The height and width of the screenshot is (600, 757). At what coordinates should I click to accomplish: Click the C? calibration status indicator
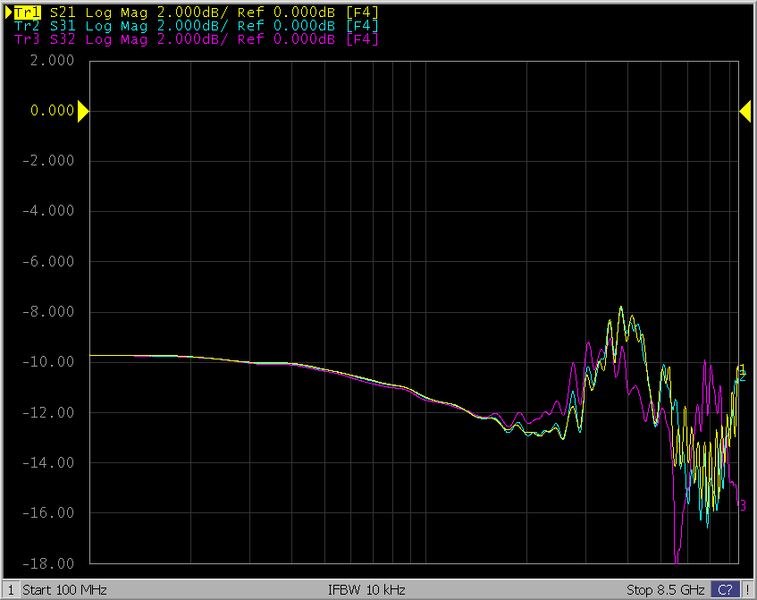726,590
